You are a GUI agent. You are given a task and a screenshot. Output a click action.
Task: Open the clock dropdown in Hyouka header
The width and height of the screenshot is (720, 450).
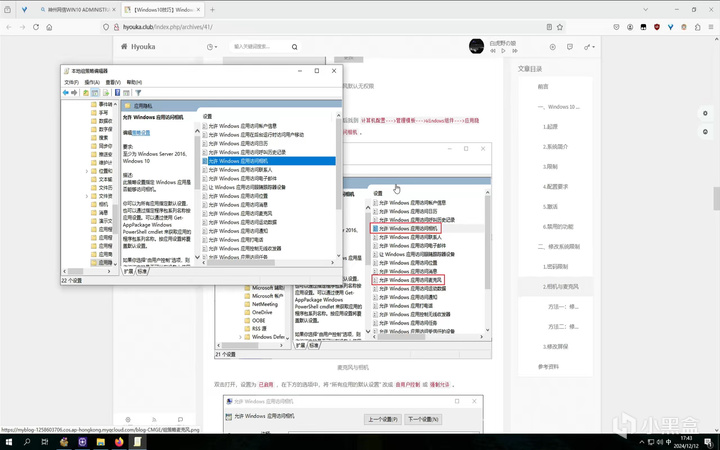click(212, 47)
